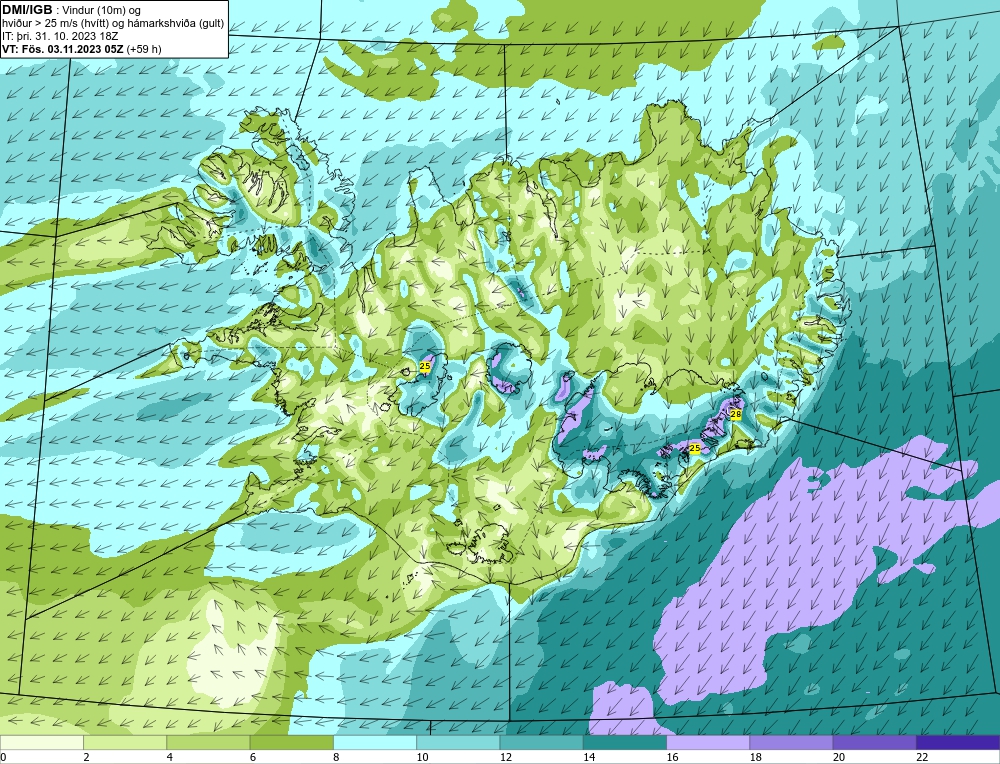This screenshot has height=764, width=1000.
Task: Pick the violet 20–22 m/s legend swatch
Action: (x=874, y=742)
